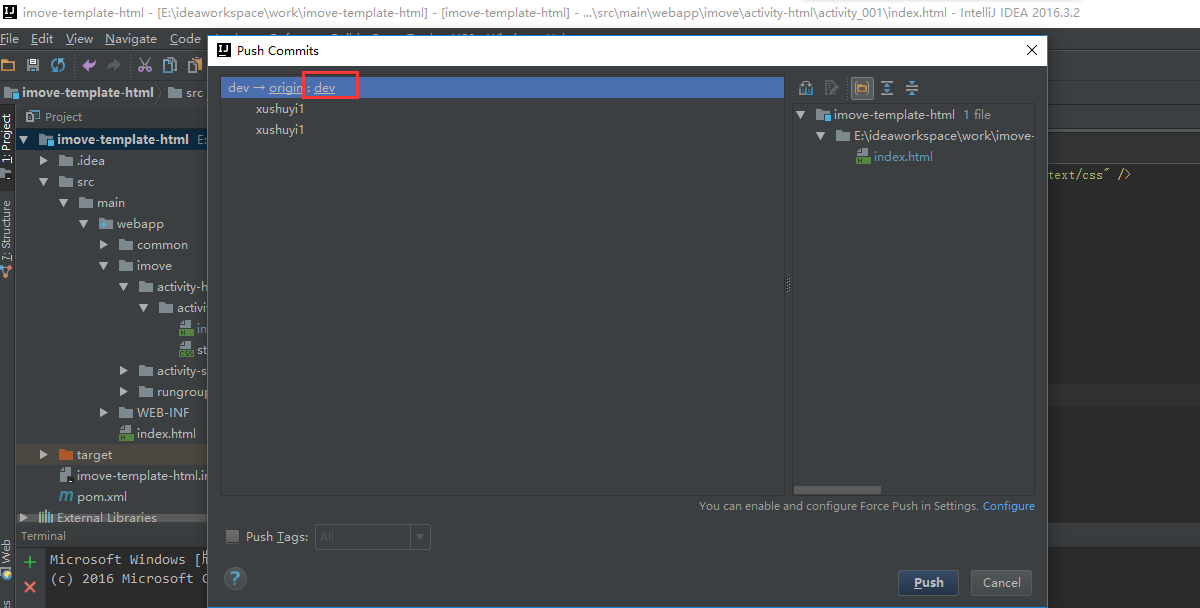The image size is (1200, 608).
Task: Open the Navigate menu
Action: 131,39
